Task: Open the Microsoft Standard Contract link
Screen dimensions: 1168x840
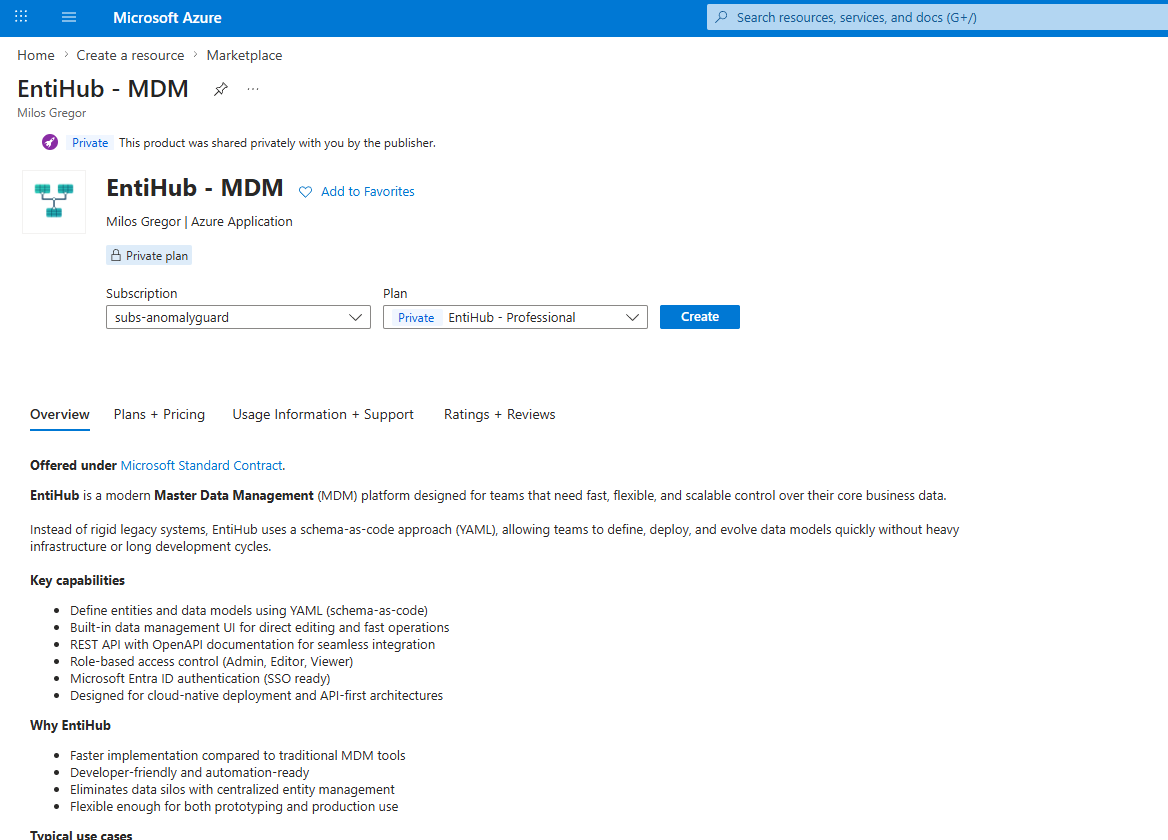Action: [201, 465]
